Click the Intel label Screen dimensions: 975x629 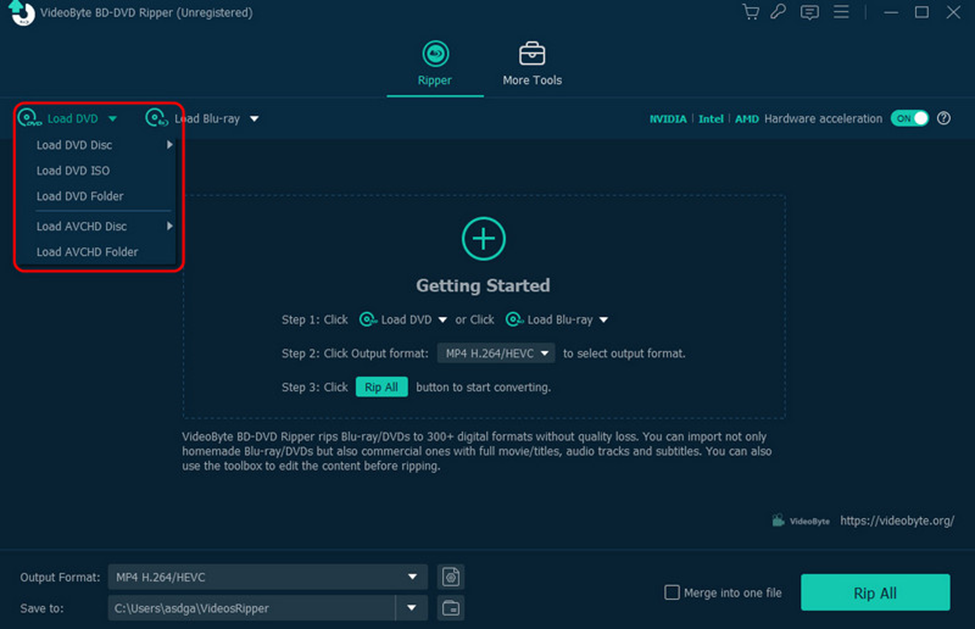711,119
